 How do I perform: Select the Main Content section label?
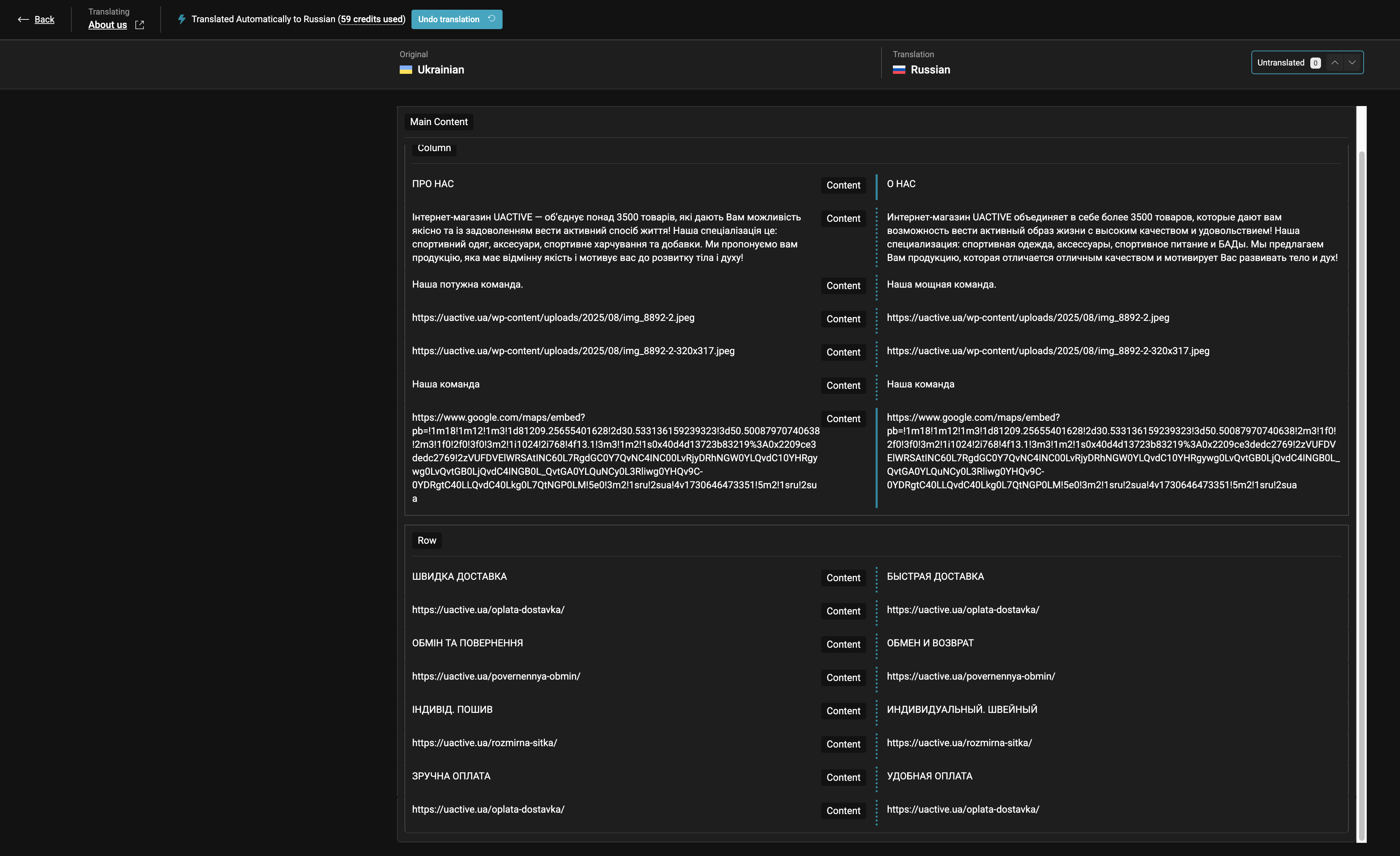pyautogui.click(x=438, y=122)
